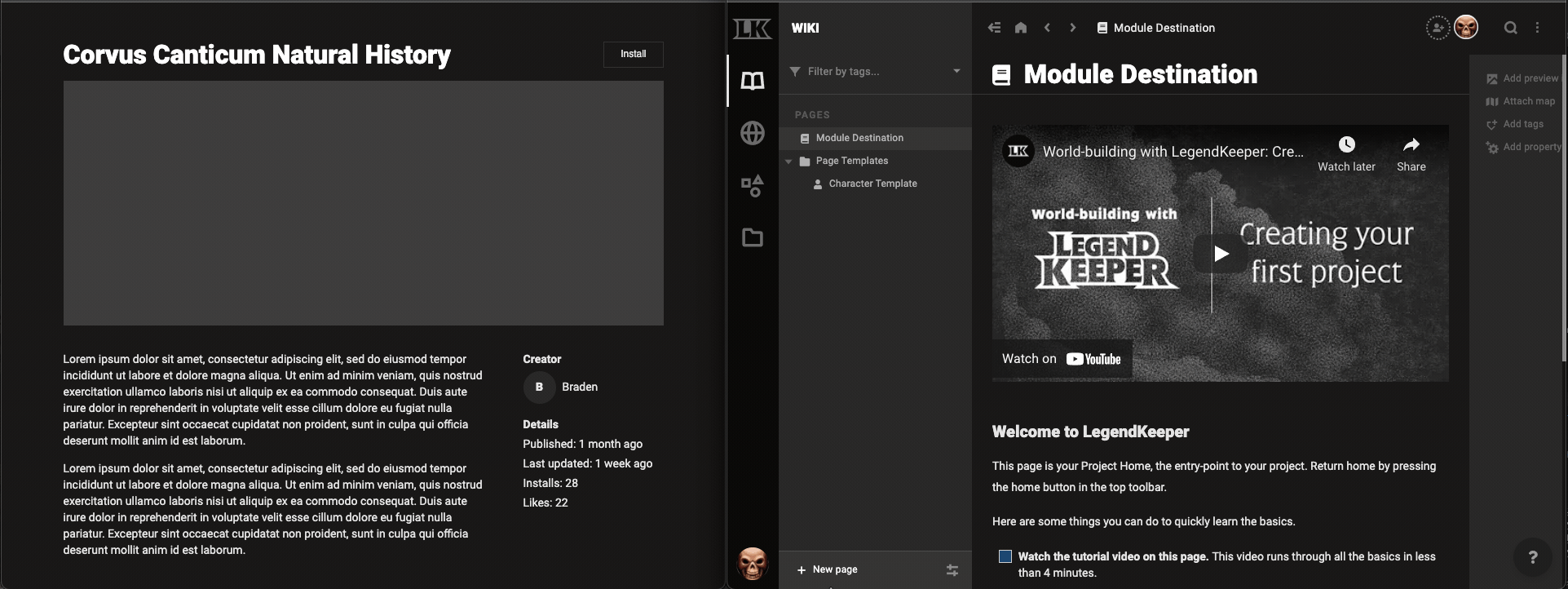
Task: Click the filter funnel icon
Action: tap(795, 72)
